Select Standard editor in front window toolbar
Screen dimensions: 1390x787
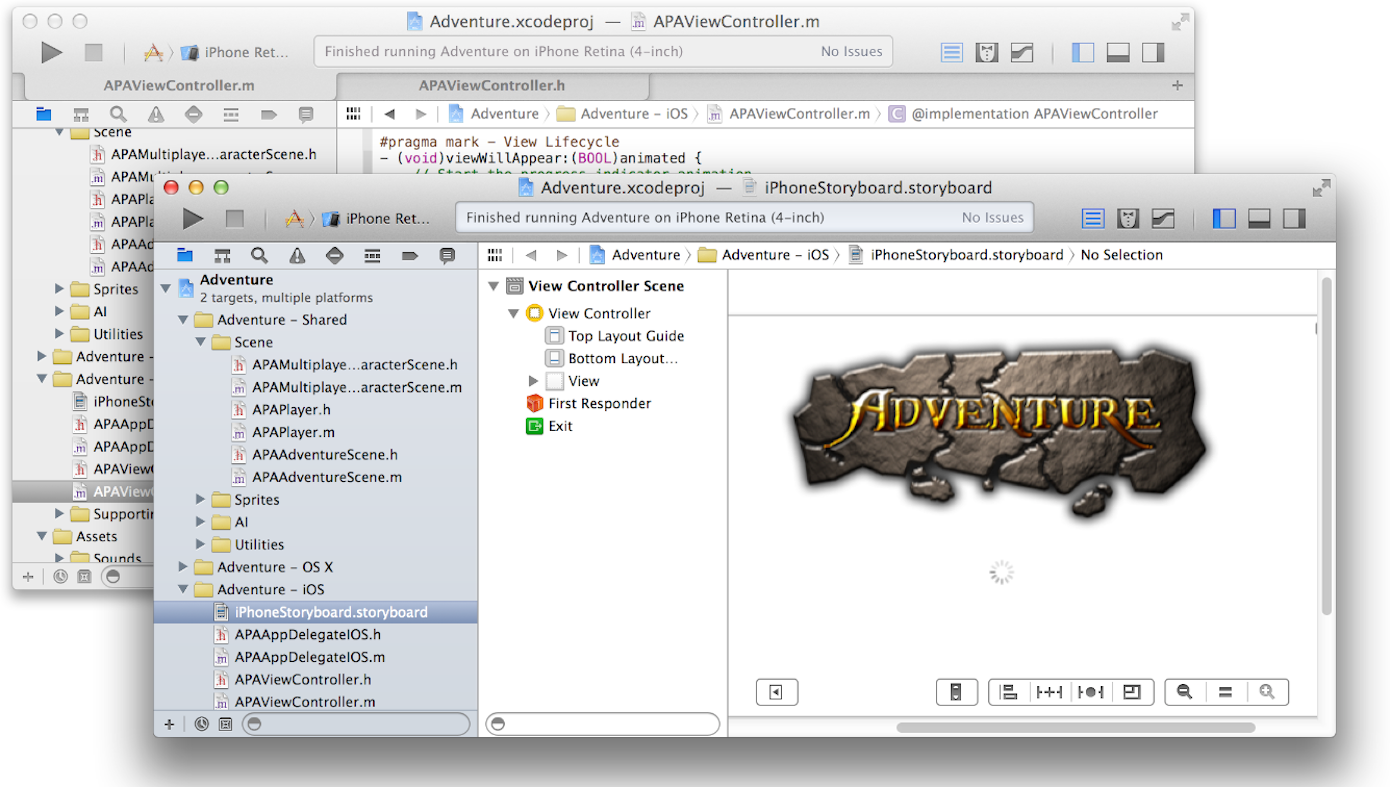(x=1093, y=218)
